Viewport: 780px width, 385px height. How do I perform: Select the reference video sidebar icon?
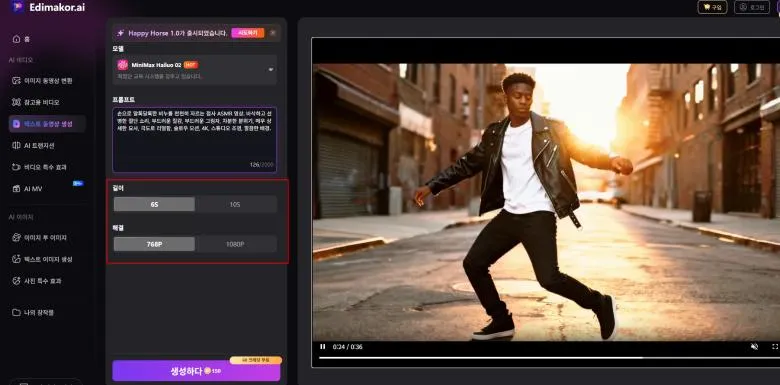click(16, 102)
